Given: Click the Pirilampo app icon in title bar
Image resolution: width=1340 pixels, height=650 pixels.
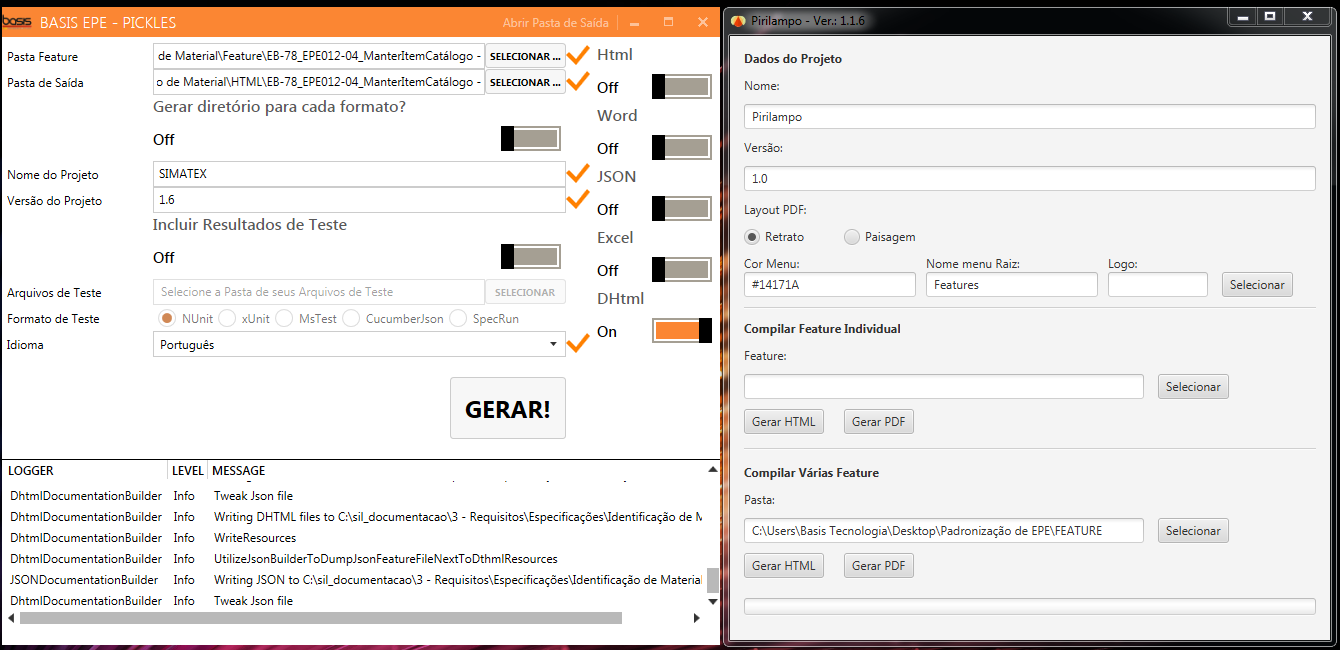Looking at the screenshot, I should pyautogui.click(x=738, y=21).
